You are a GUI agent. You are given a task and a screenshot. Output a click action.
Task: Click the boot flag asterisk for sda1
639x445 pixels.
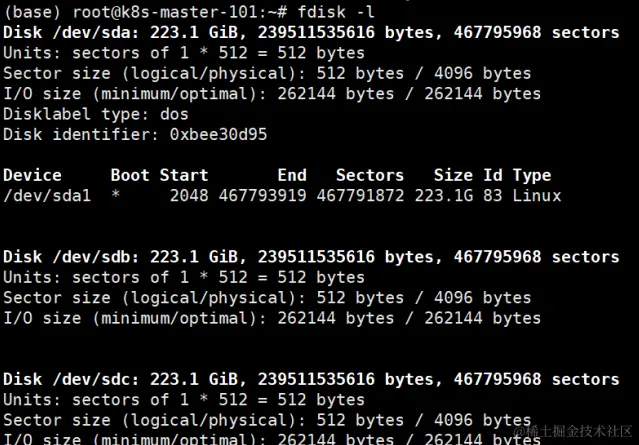pyautogui.click(x=116, y=196)
